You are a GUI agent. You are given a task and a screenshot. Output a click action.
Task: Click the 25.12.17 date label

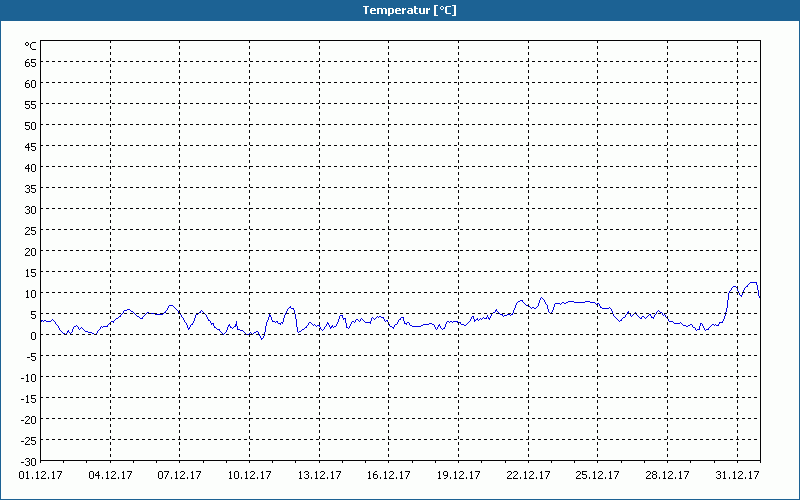pyautogui.click(x=597, y=476)
